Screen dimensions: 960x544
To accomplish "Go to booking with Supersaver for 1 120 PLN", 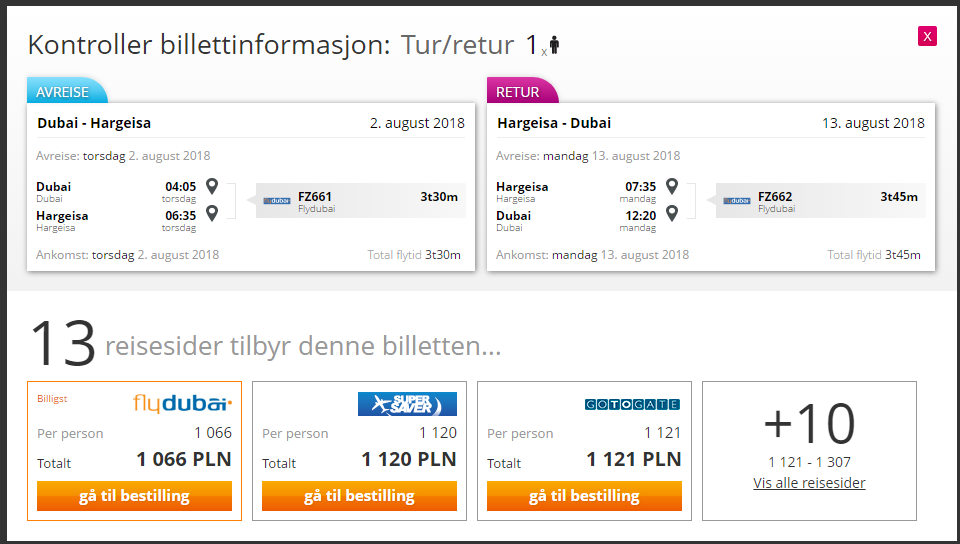I will point(359,496).
